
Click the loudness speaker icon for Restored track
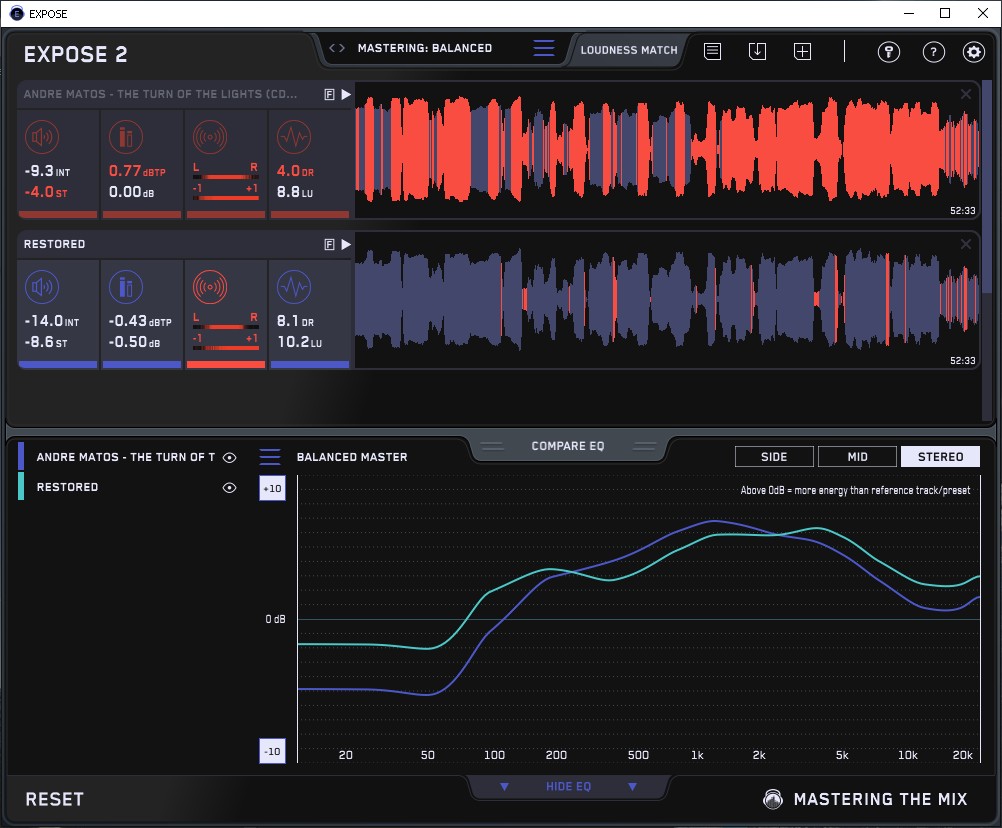click(x=41, y=288)
